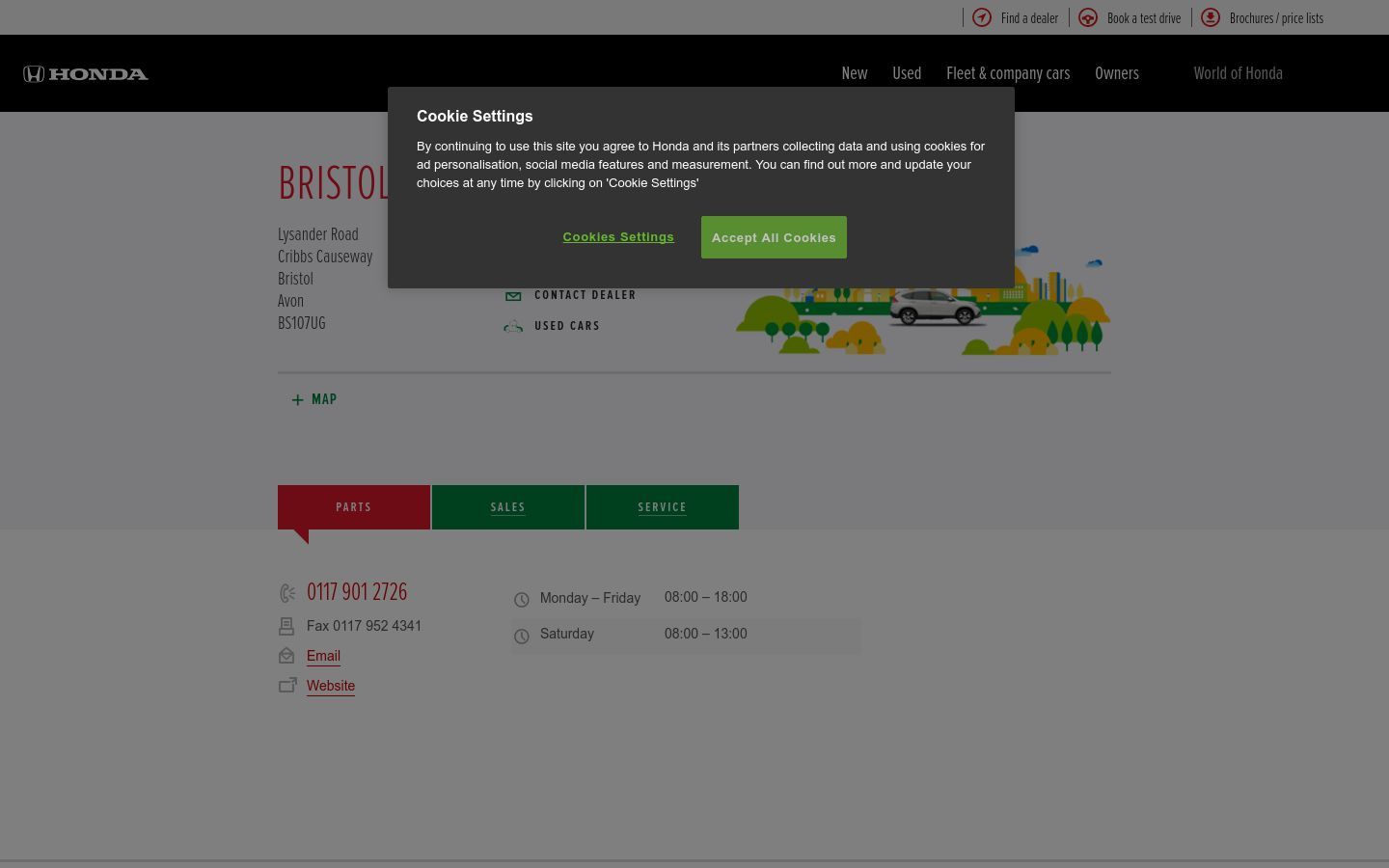Click the Cookies Settings link

618,237
